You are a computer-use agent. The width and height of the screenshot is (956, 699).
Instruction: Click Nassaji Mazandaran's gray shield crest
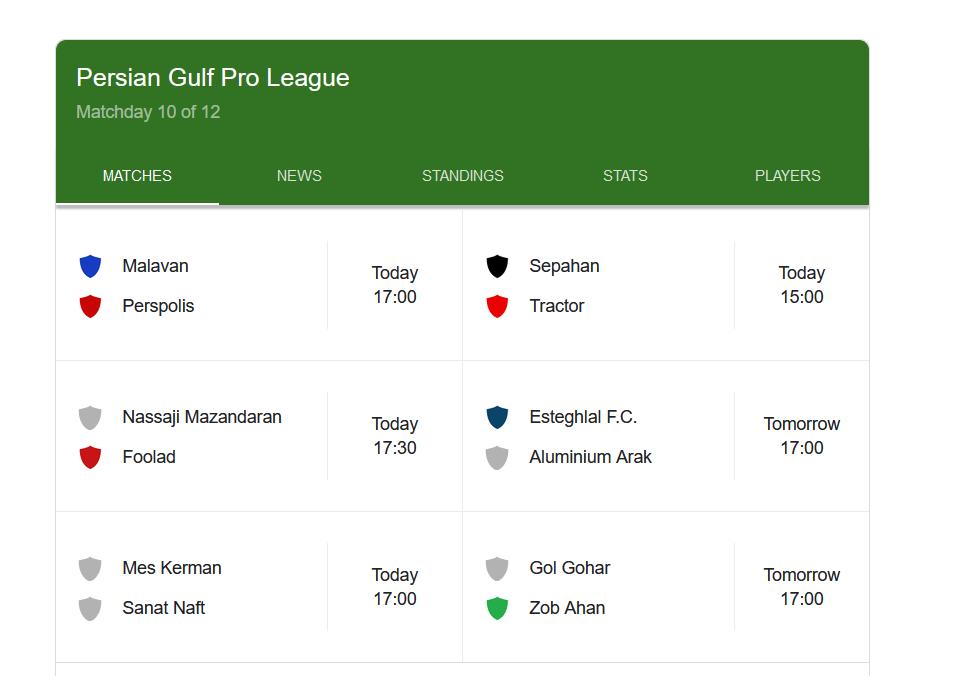(x=90, y=417)
